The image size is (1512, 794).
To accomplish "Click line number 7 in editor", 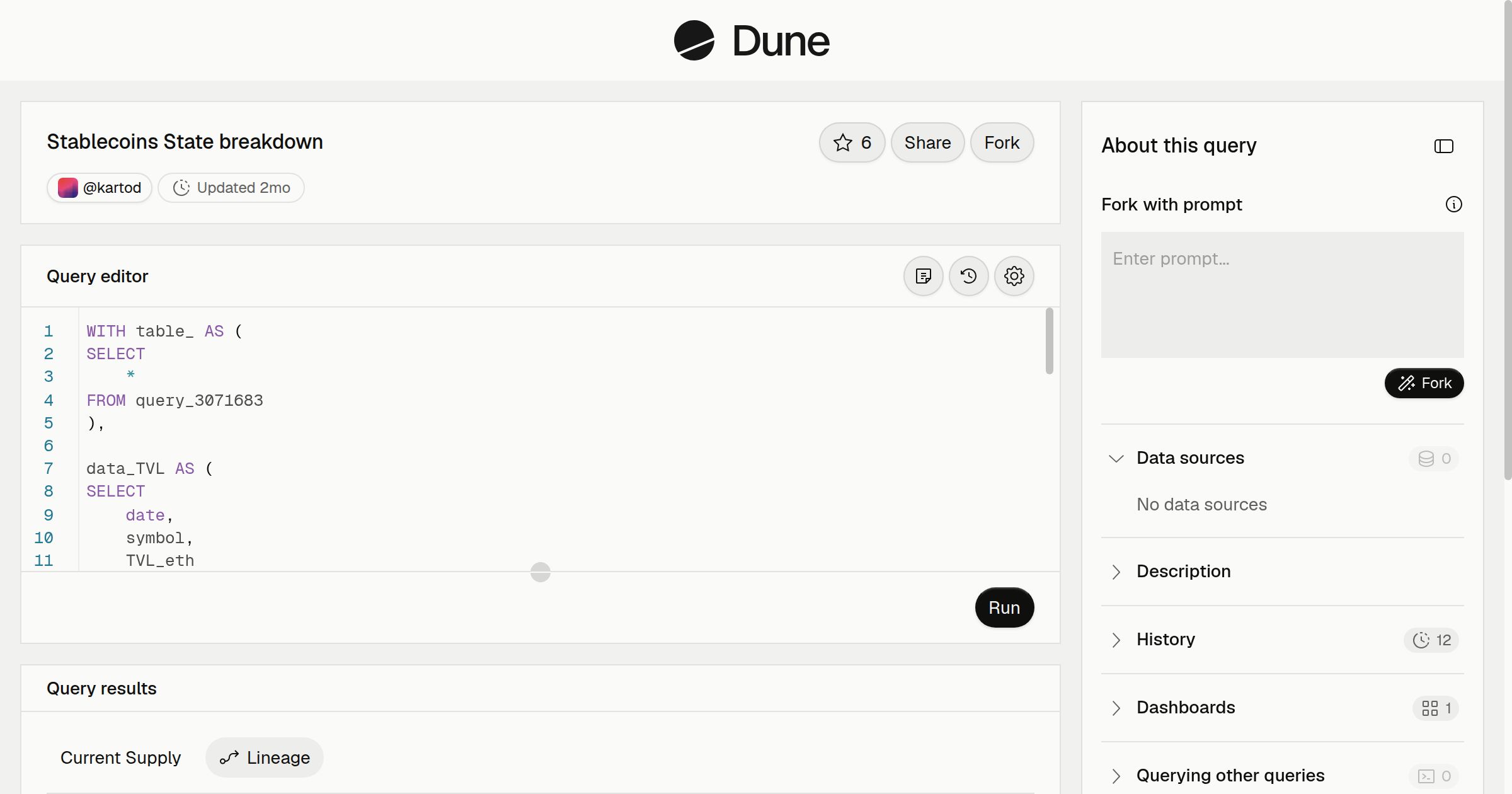I will click(x=49, y=469).
